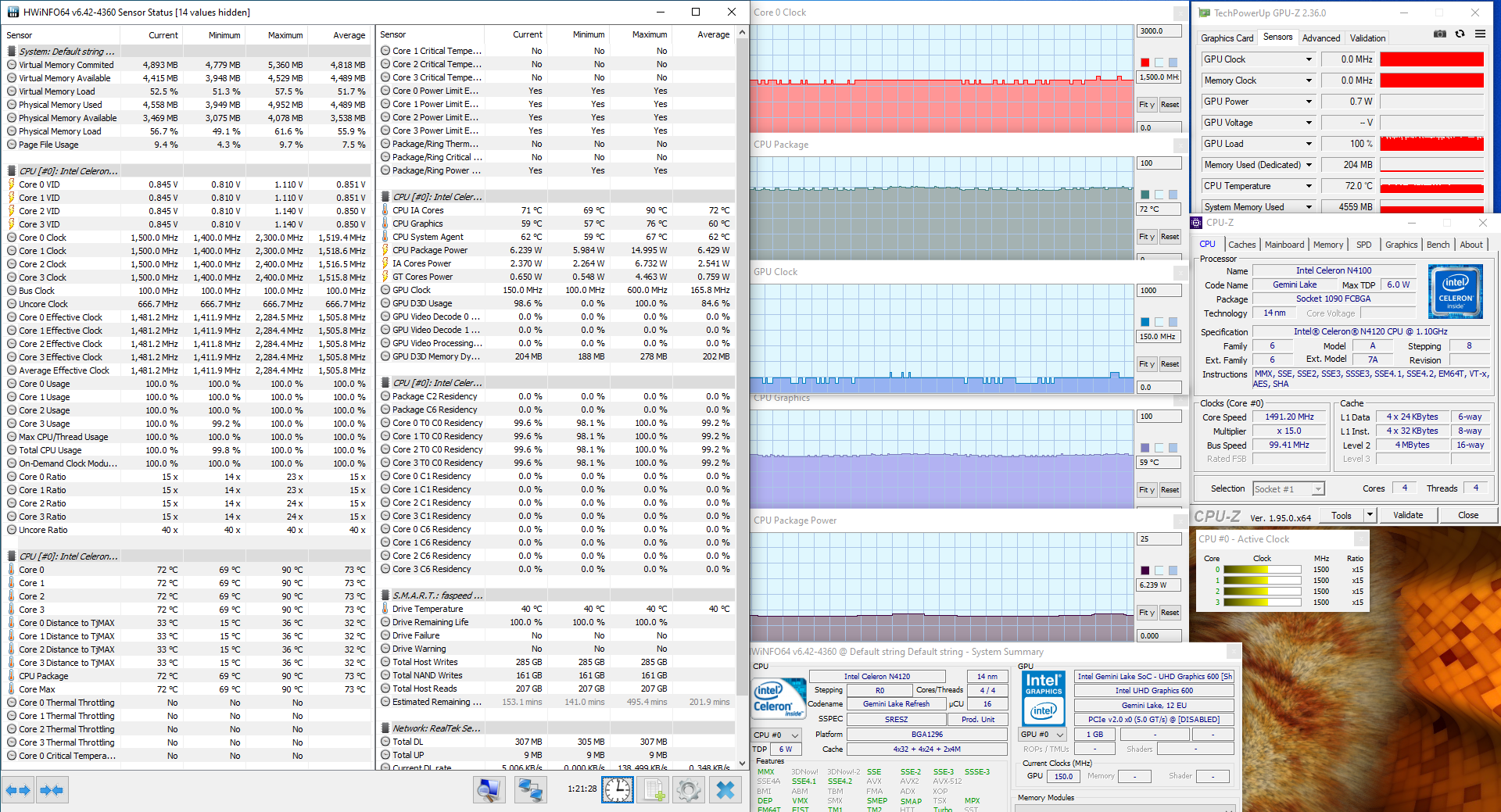Open the GPU Clock sensor dropdown in GPU-Z
The width and height of the screenshot is (1501, 812).
coord(1309,59)
